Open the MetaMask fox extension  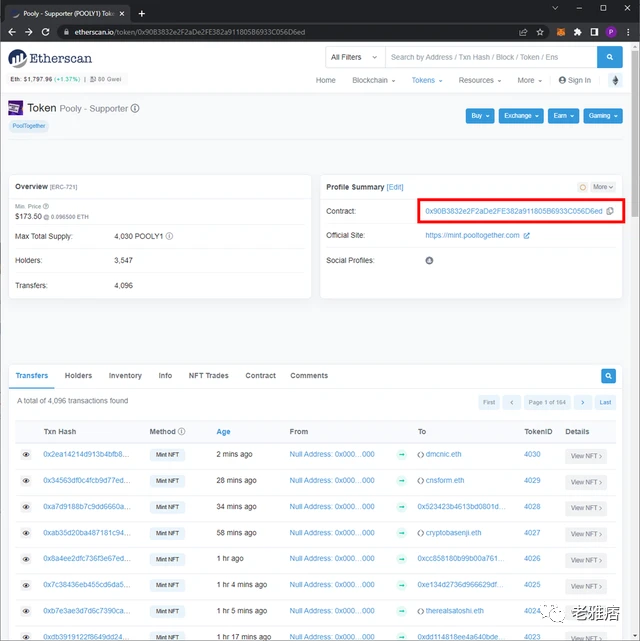(561, 32)
